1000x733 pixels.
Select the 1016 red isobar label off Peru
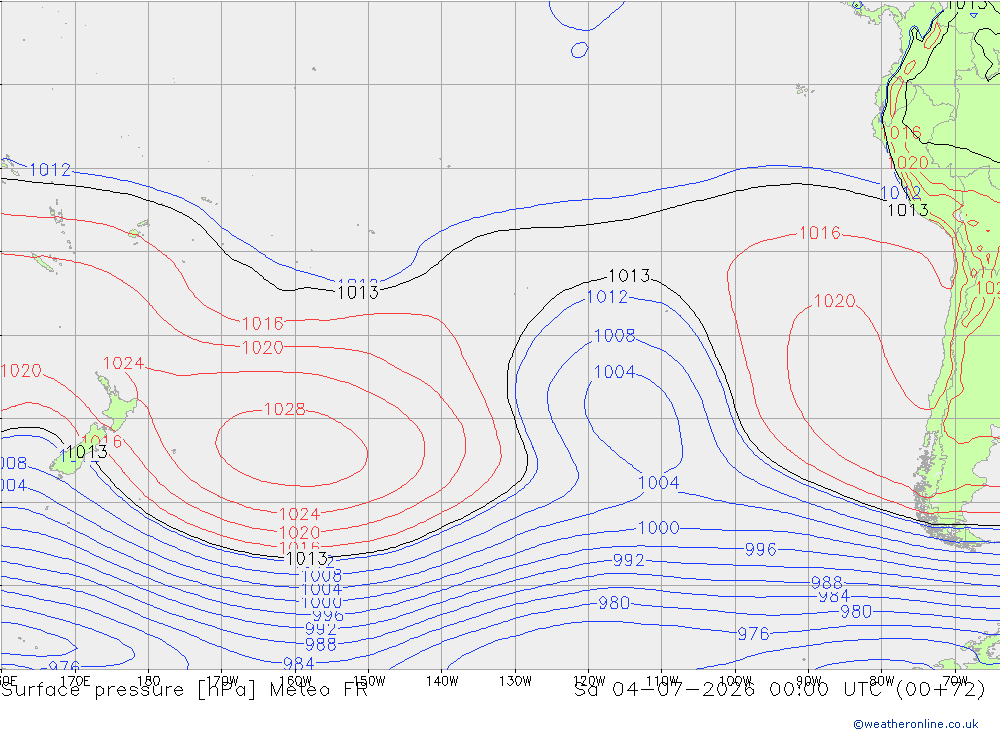click(x=820, y=233)
